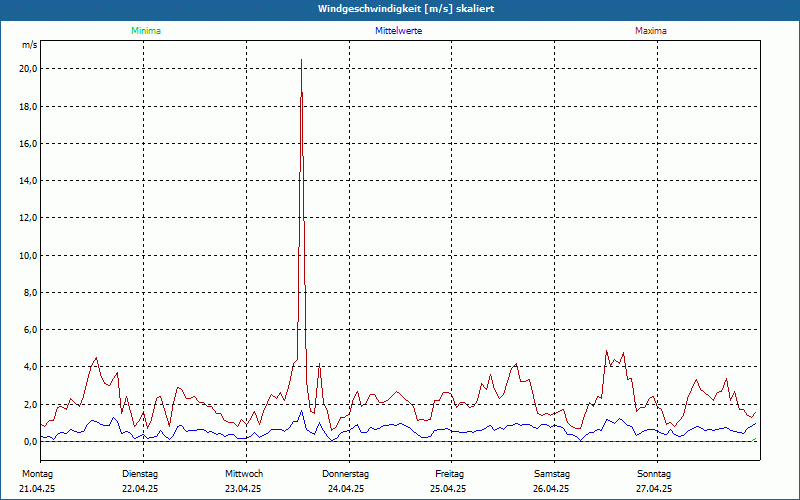
Task: Click the green Minima legend label
Action: coord(146,31)
